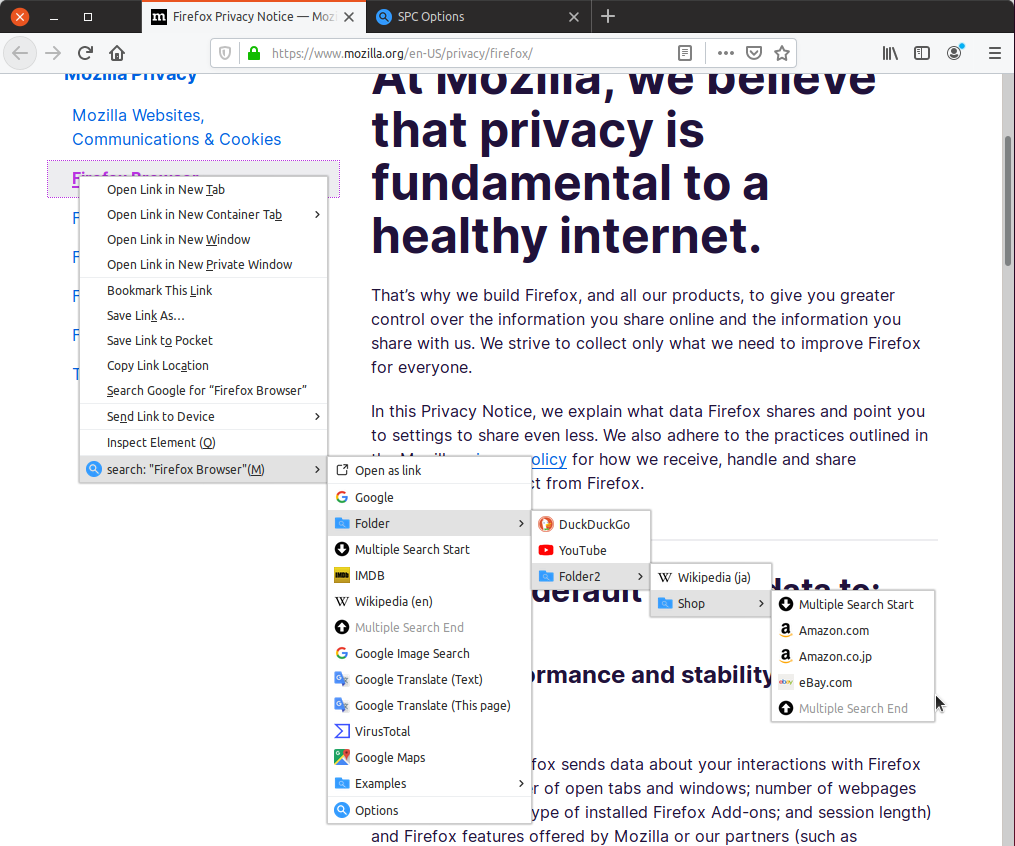Image resolution: width=1015 pixels, height=846 pixels.
Task: Open a new tab with plus button
Action: pyautogui.click(x=608, y=17)
